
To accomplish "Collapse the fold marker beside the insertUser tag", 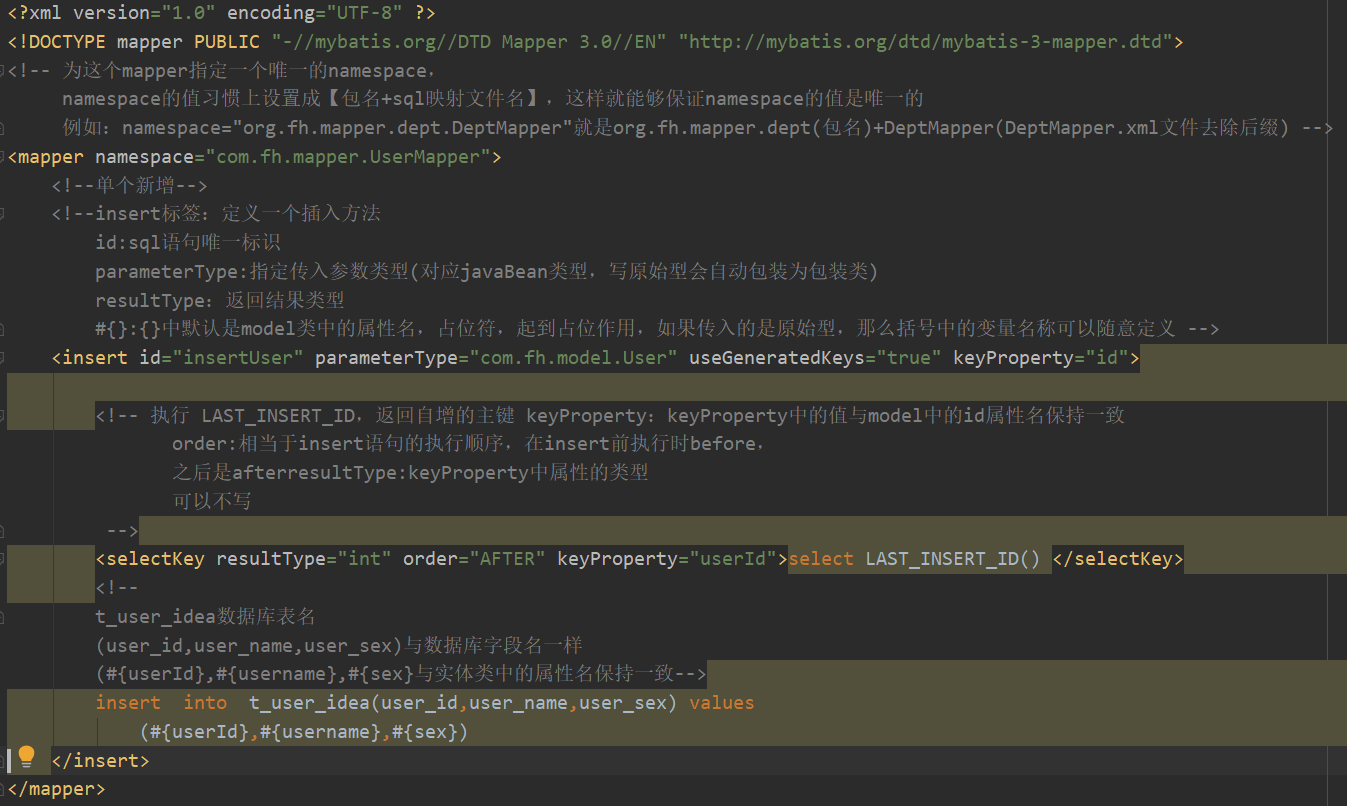I will click(3, 358).
